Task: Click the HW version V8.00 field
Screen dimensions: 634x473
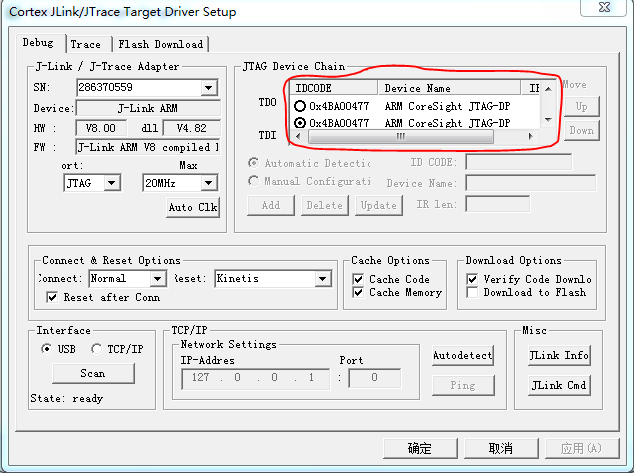Action: (101, 128)
